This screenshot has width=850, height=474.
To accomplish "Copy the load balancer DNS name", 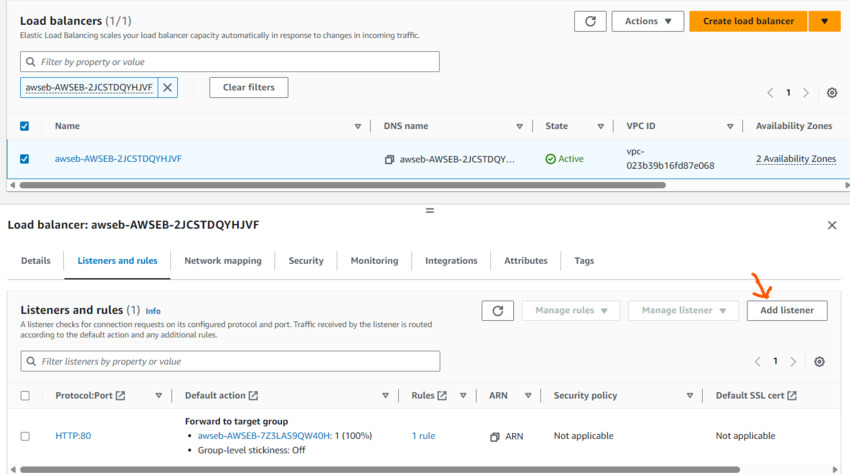I will click(389, 159).
